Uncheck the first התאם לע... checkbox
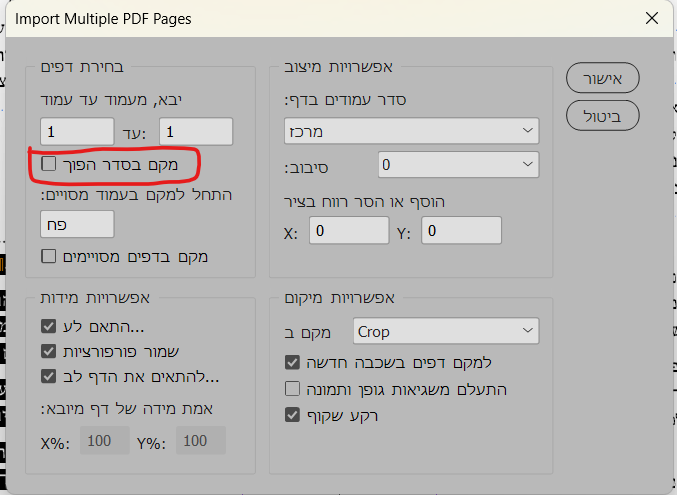The image size is (677, 495). coord(49,326)
